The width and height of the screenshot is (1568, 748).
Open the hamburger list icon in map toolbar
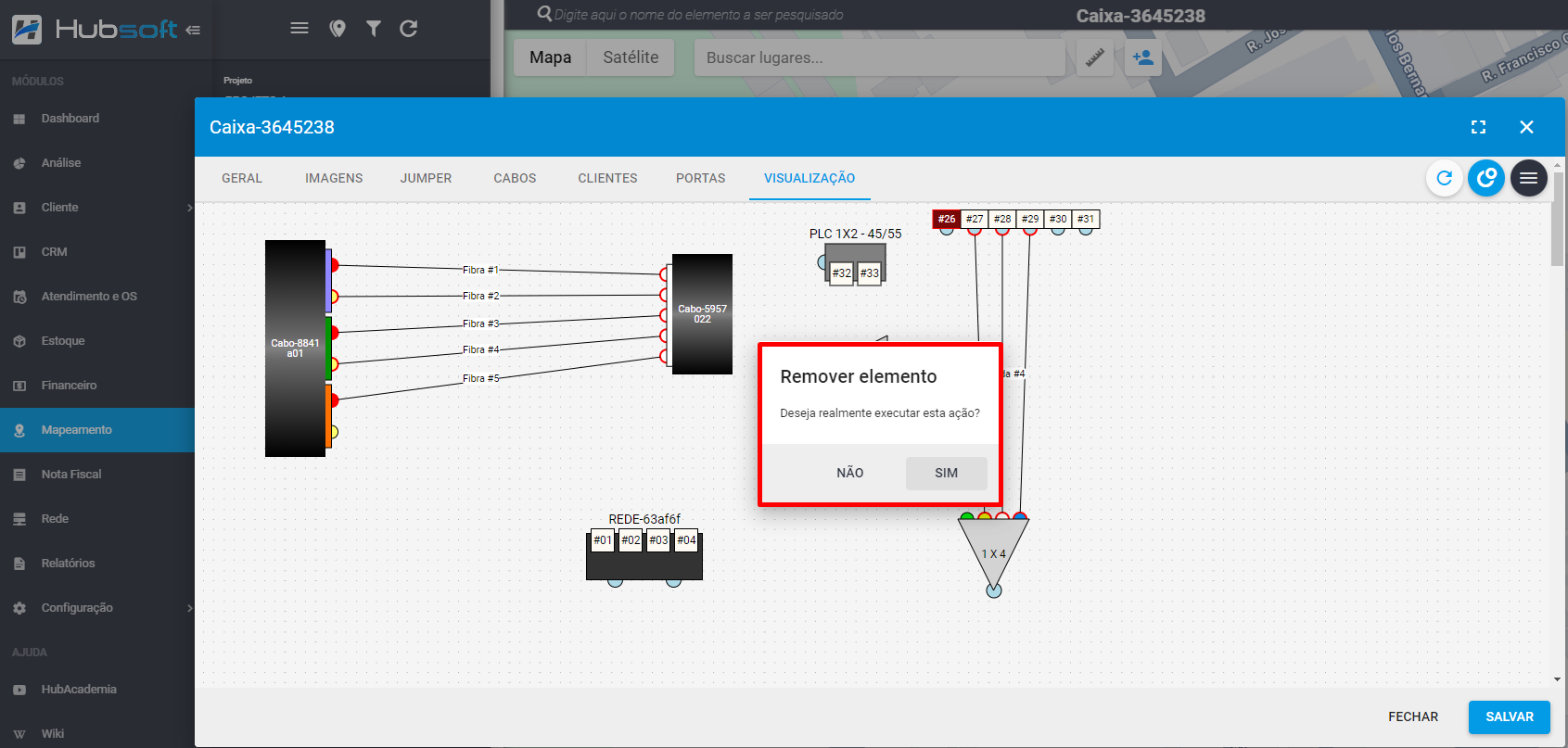coord(300,28)
